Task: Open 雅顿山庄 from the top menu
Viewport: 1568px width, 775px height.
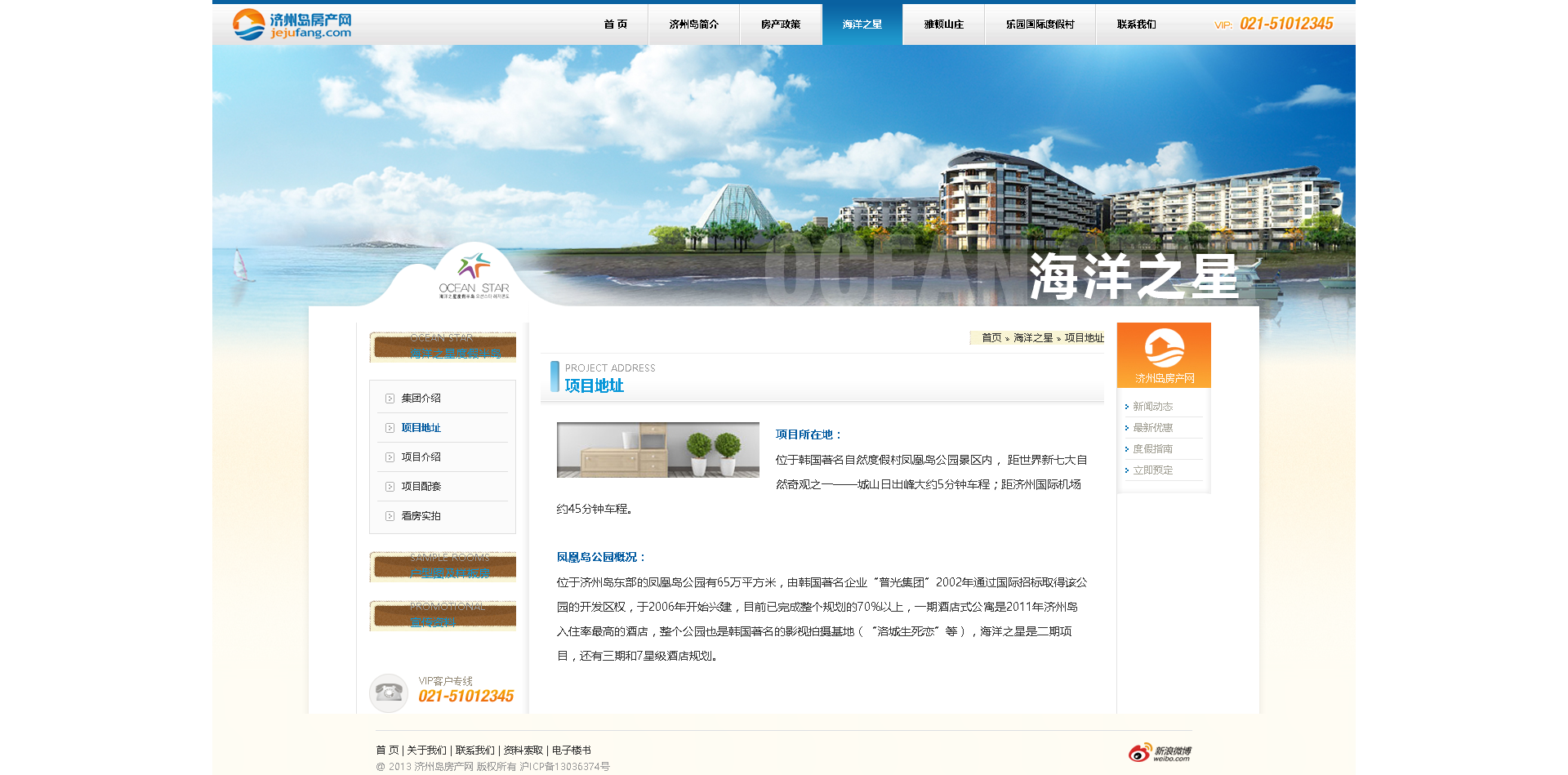Action: click(943, 24)
